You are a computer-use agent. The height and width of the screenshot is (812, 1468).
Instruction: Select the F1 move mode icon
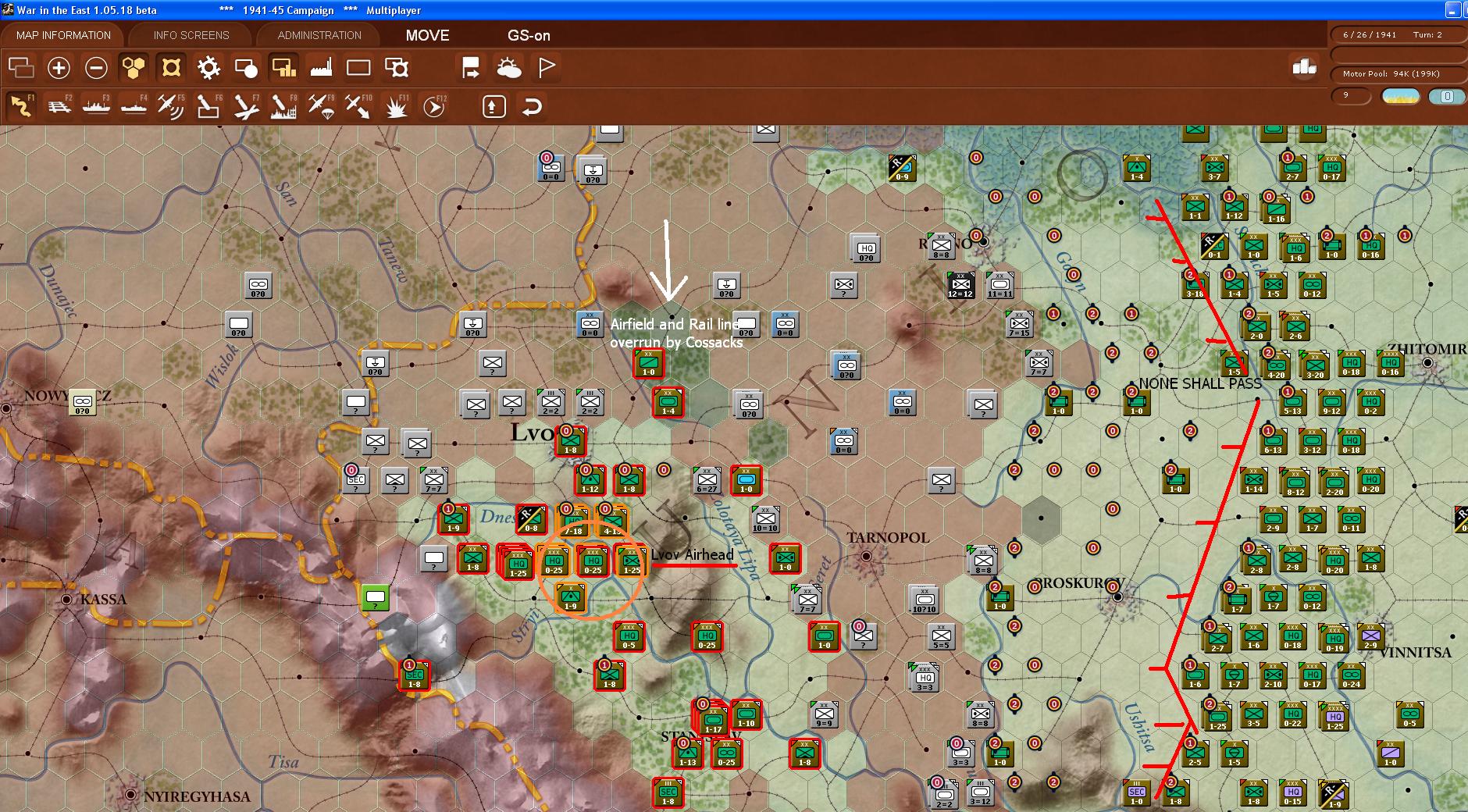[x=21, y=106]
